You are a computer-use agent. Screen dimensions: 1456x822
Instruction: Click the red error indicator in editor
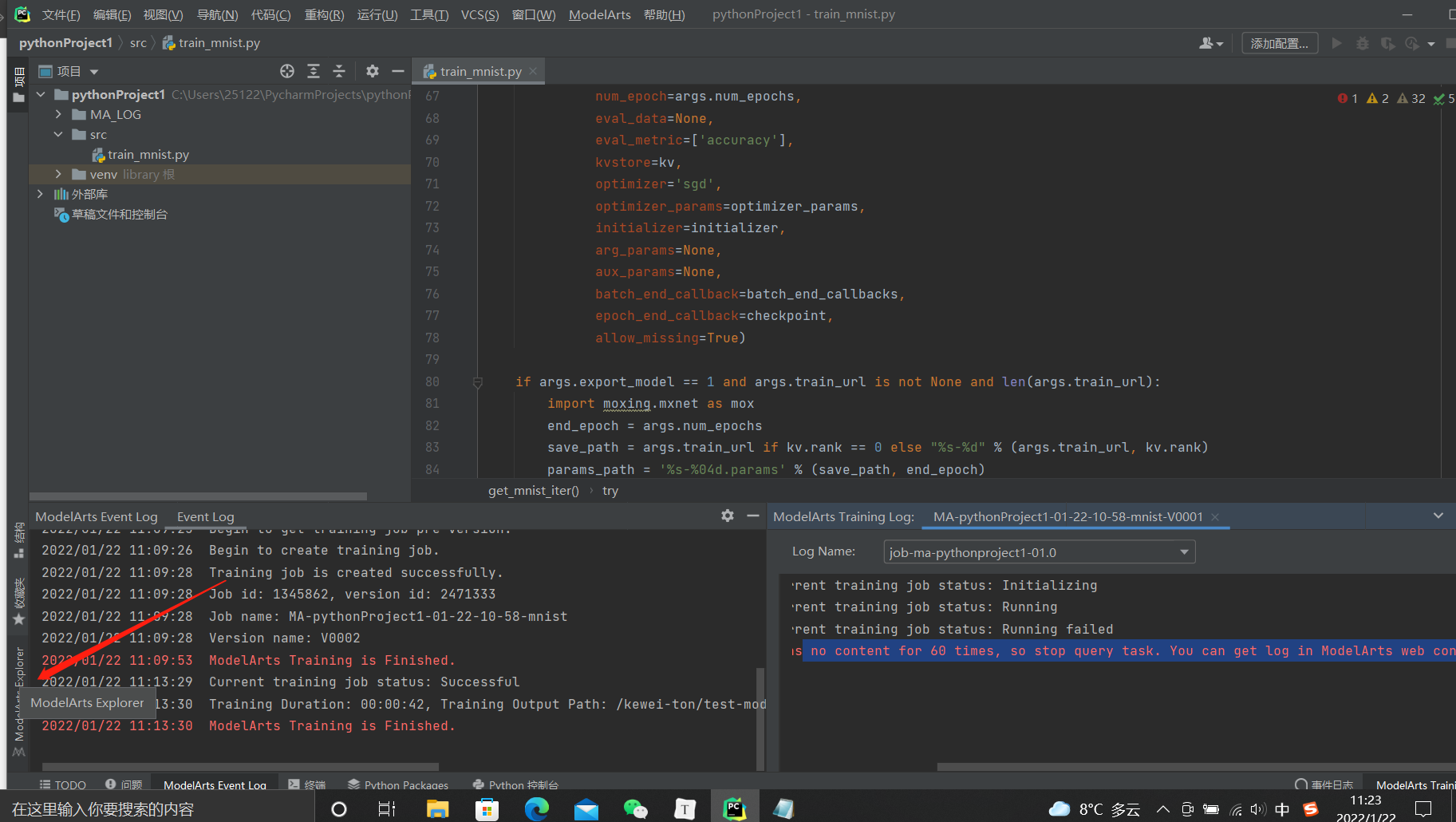coord(1347,98)
